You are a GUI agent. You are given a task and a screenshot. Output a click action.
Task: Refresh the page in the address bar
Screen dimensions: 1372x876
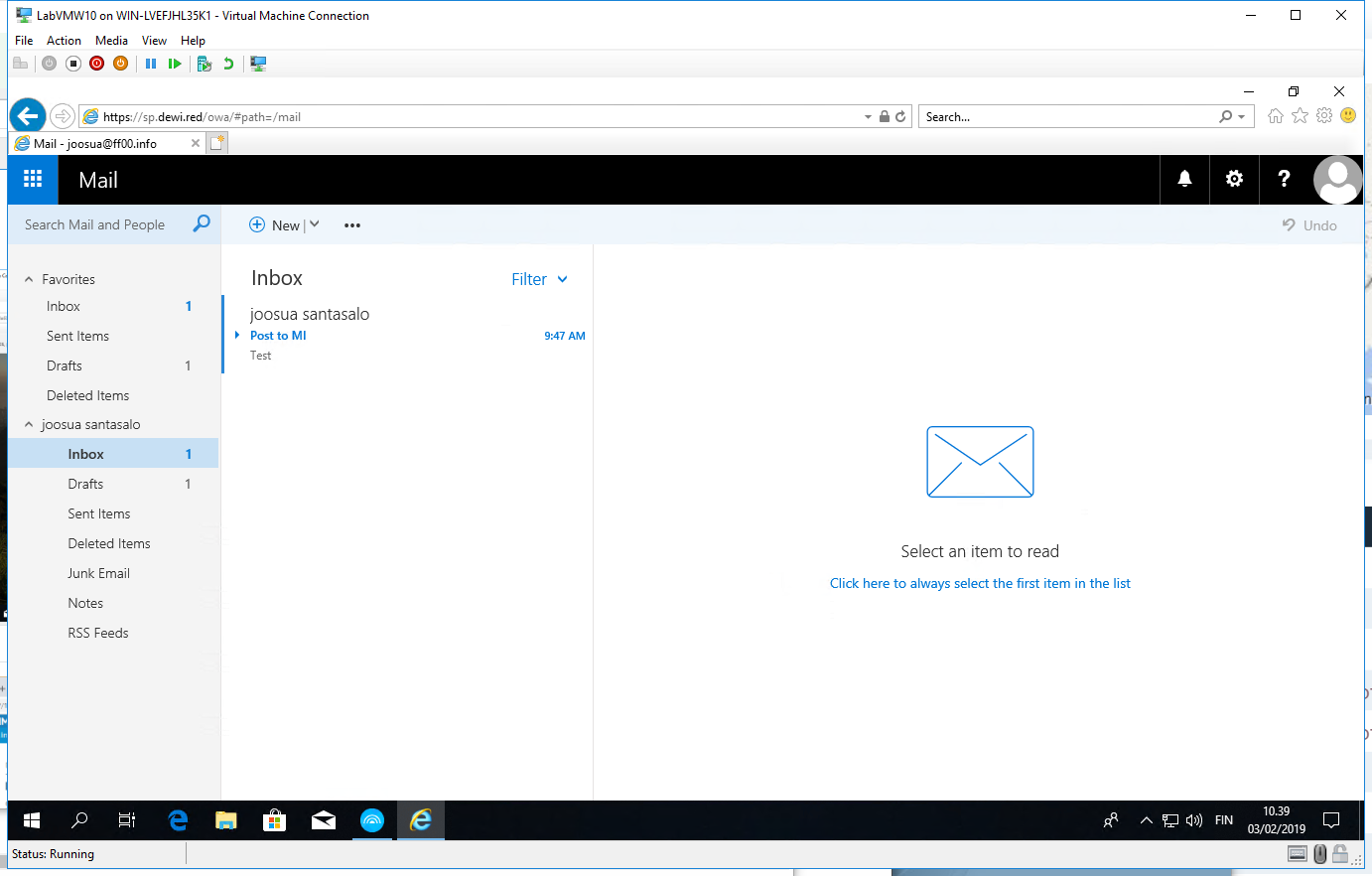(x=900, y=116)
